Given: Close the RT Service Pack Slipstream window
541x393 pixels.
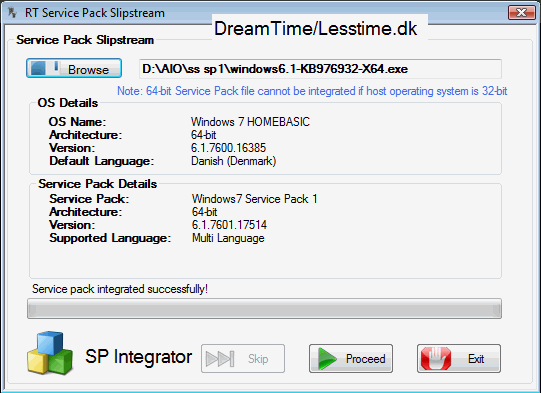Looking at the screenshot, I should click(521, 13).
